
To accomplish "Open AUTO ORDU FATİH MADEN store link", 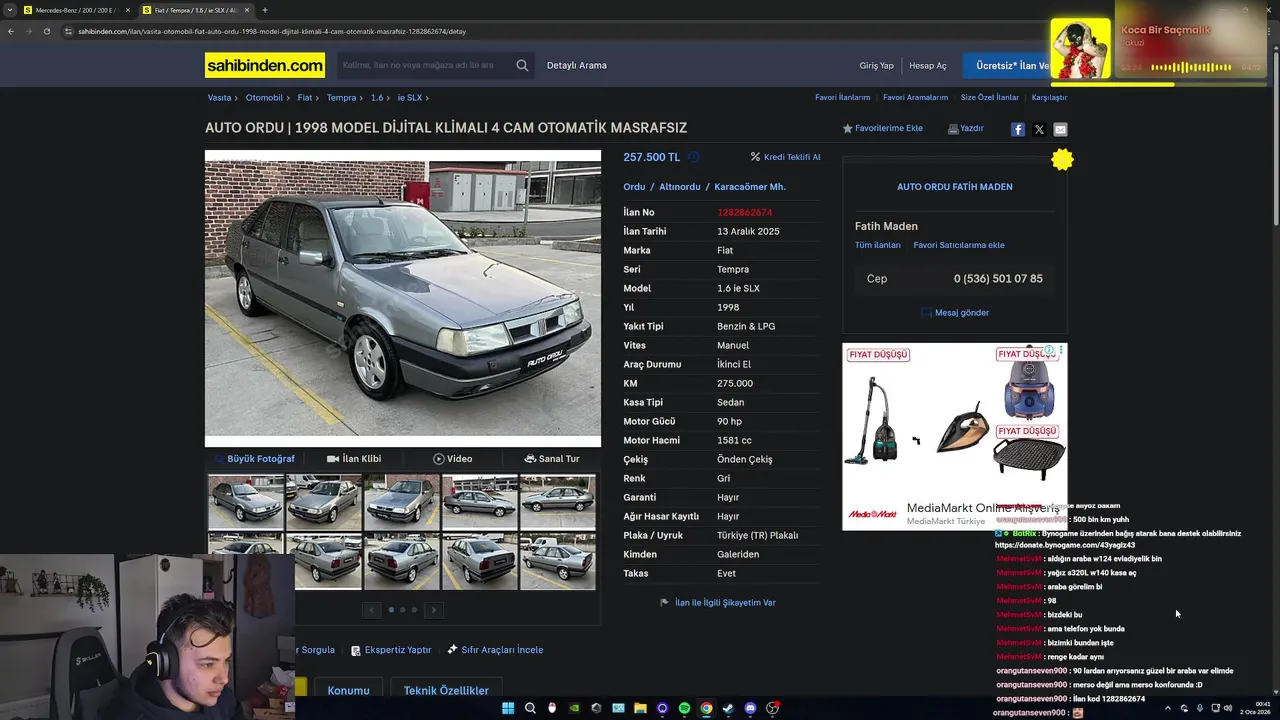I will pyautogui.click(x=955, y=187).
